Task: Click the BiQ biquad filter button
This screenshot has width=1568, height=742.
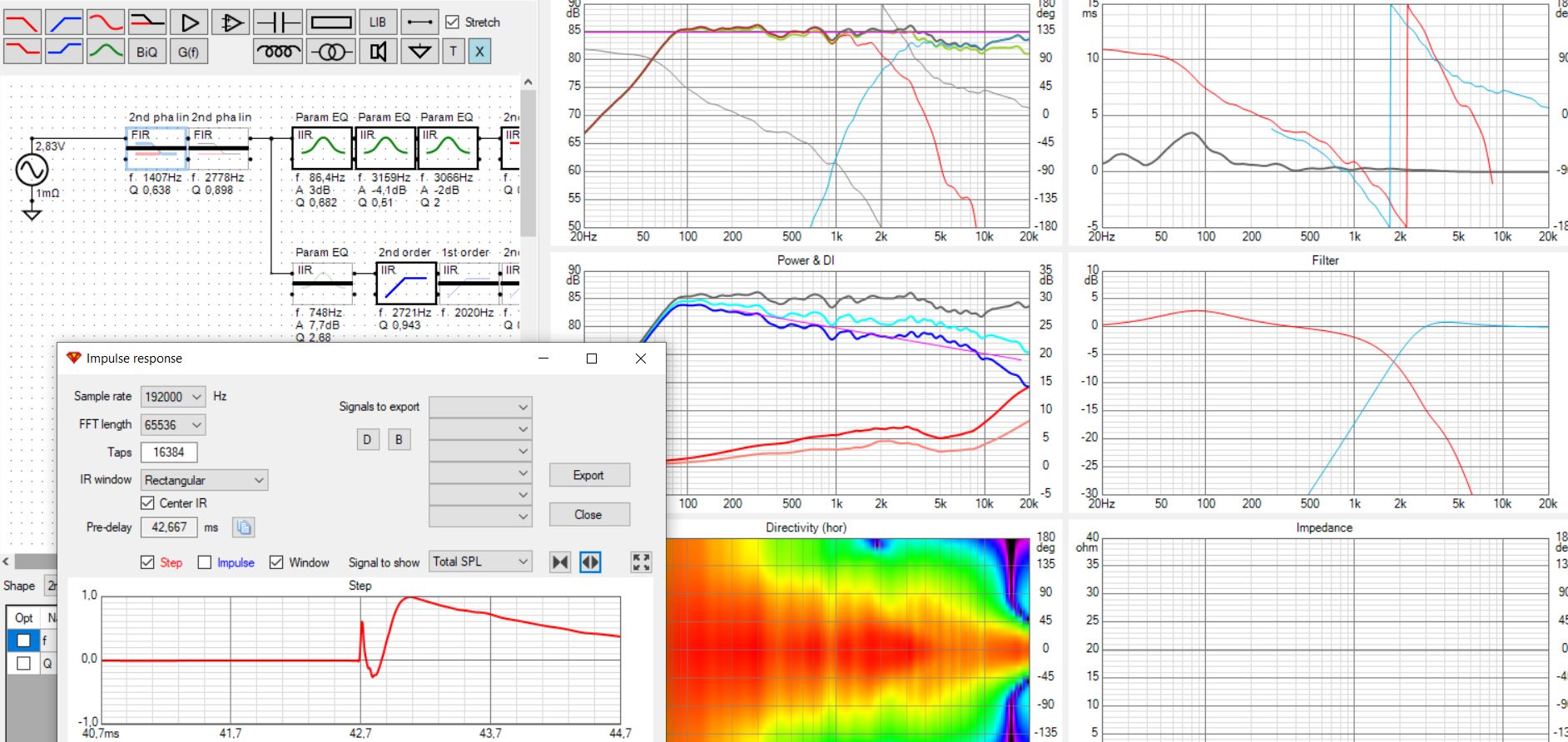Action: pos(146,52)
